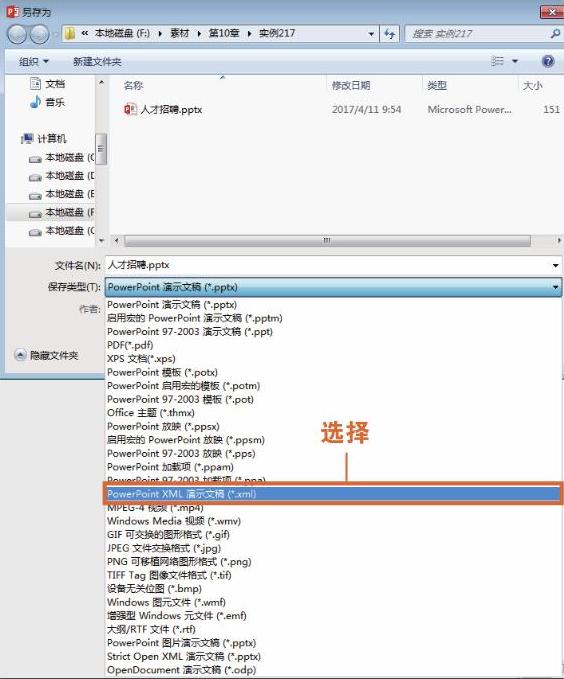Click the Forward navigation arrow button

[39, 34]
